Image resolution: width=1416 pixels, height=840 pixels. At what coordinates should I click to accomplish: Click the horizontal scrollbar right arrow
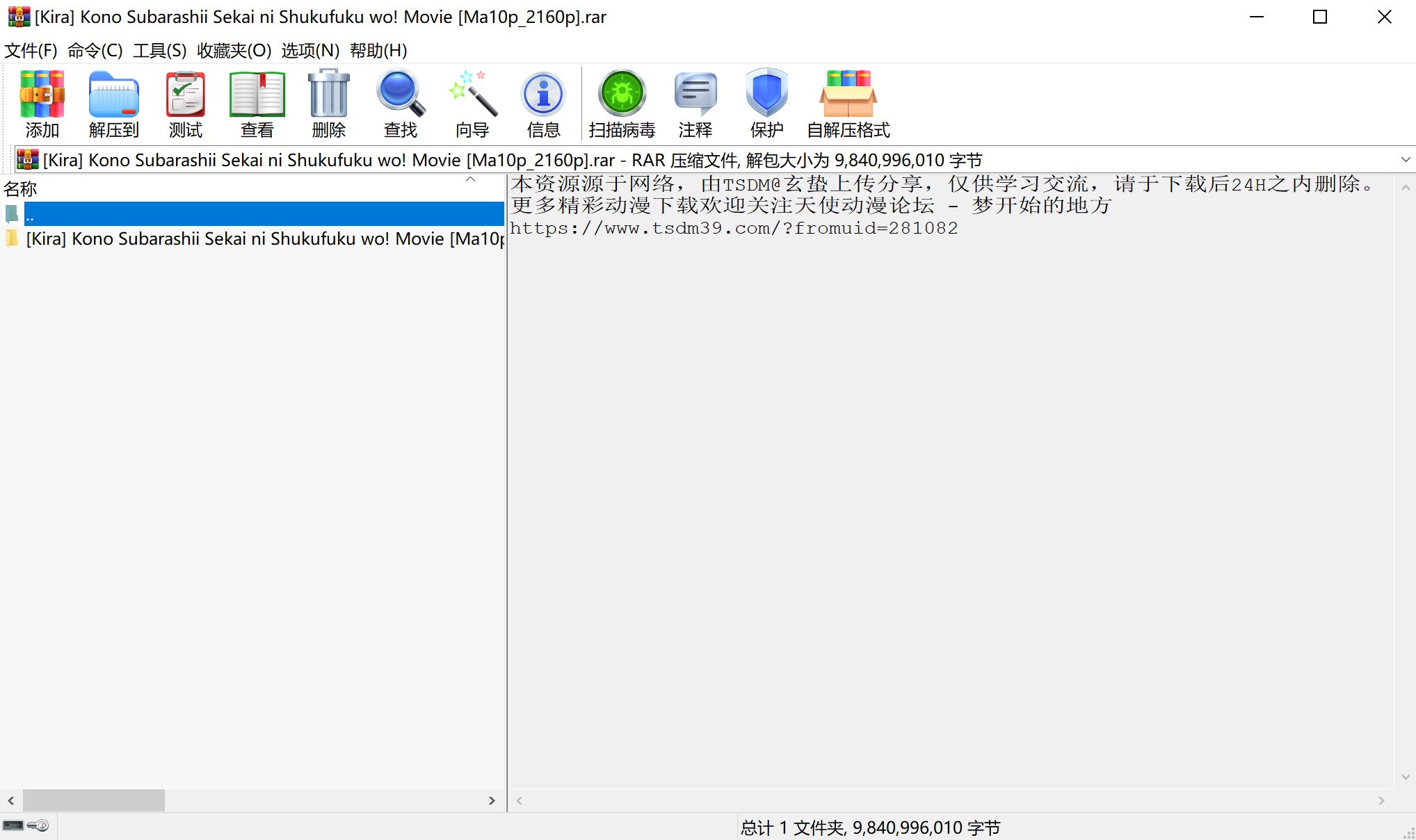click(x=492, y=800)
